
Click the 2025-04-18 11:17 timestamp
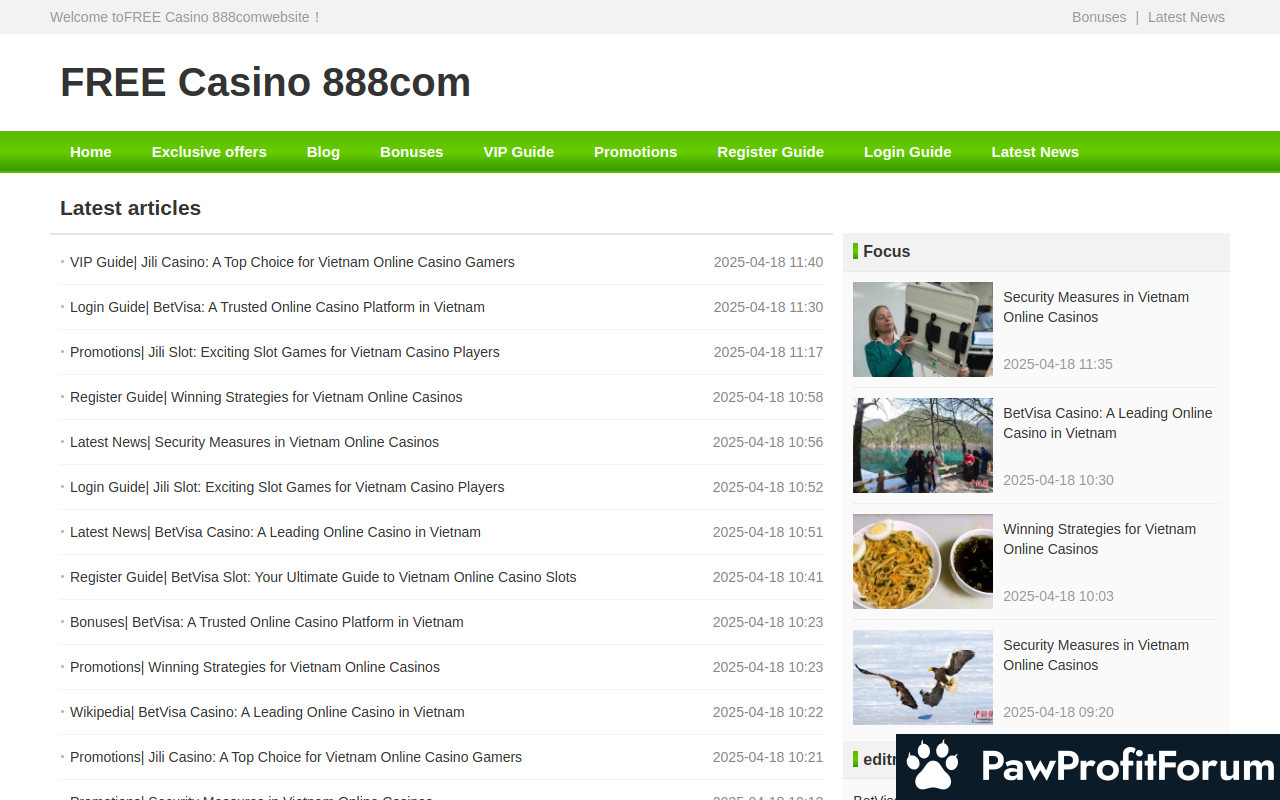(x=768, y=352)
